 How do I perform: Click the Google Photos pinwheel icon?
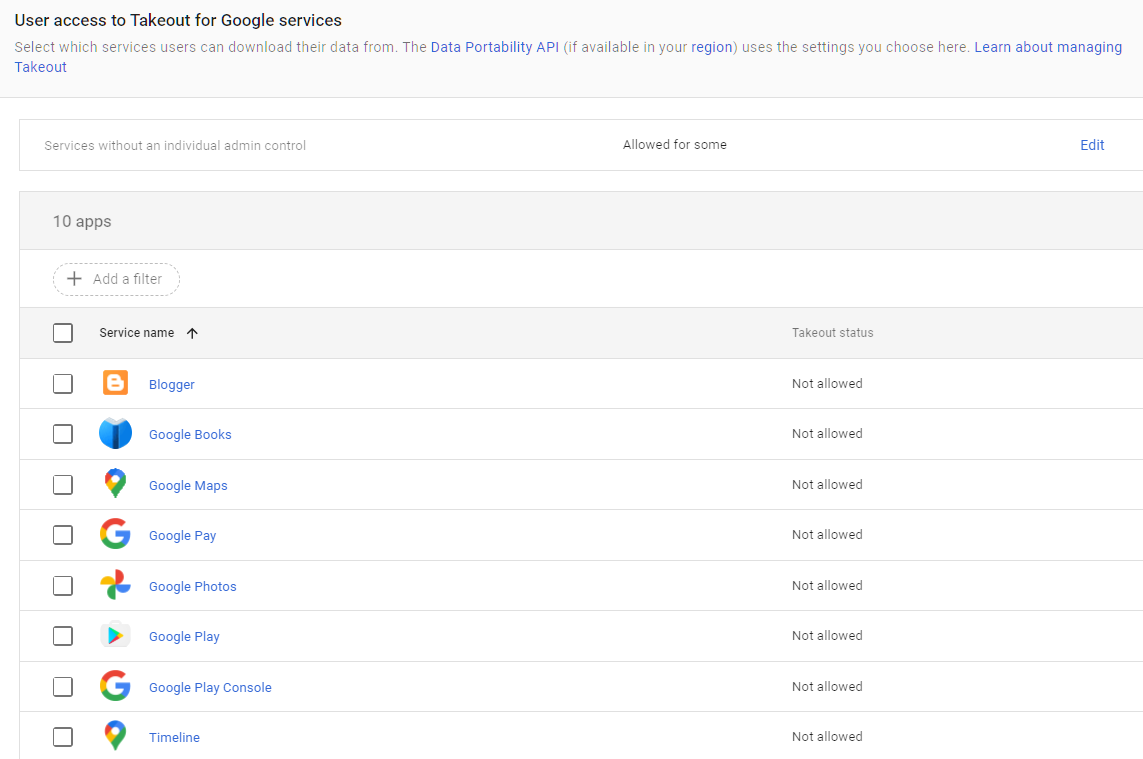pyautogui.click(x=114, y=585)
